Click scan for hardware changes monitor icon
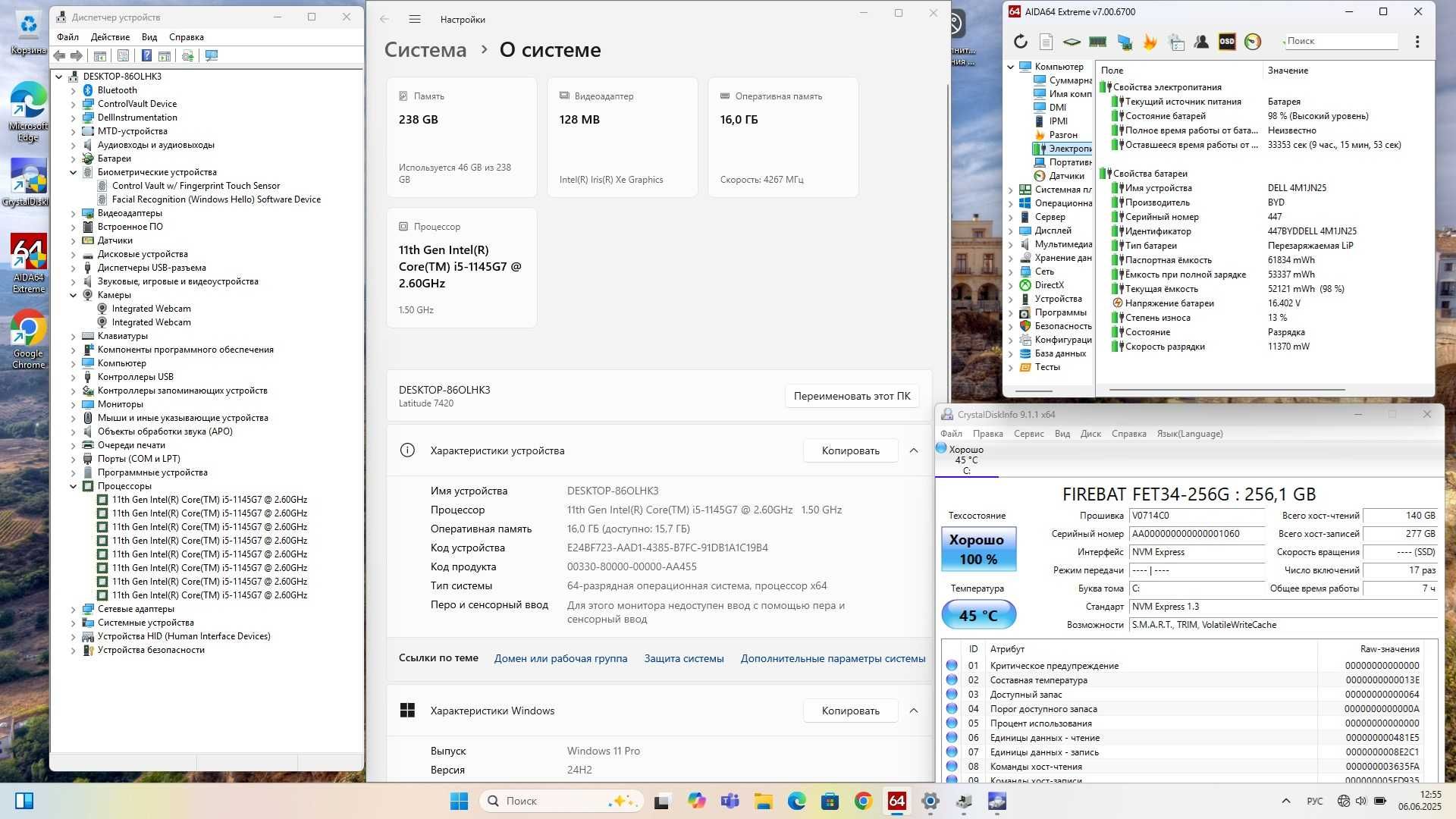The width and height of the screenshot is (1456, 819). (x=212, y=55)
